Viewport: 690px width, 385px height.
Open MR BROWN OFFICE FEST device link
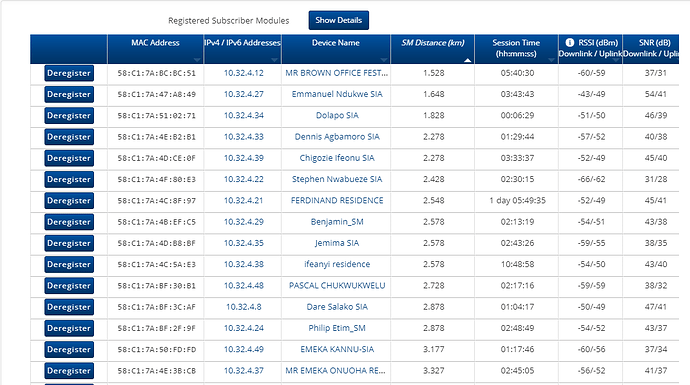click(x=337, y=73)
